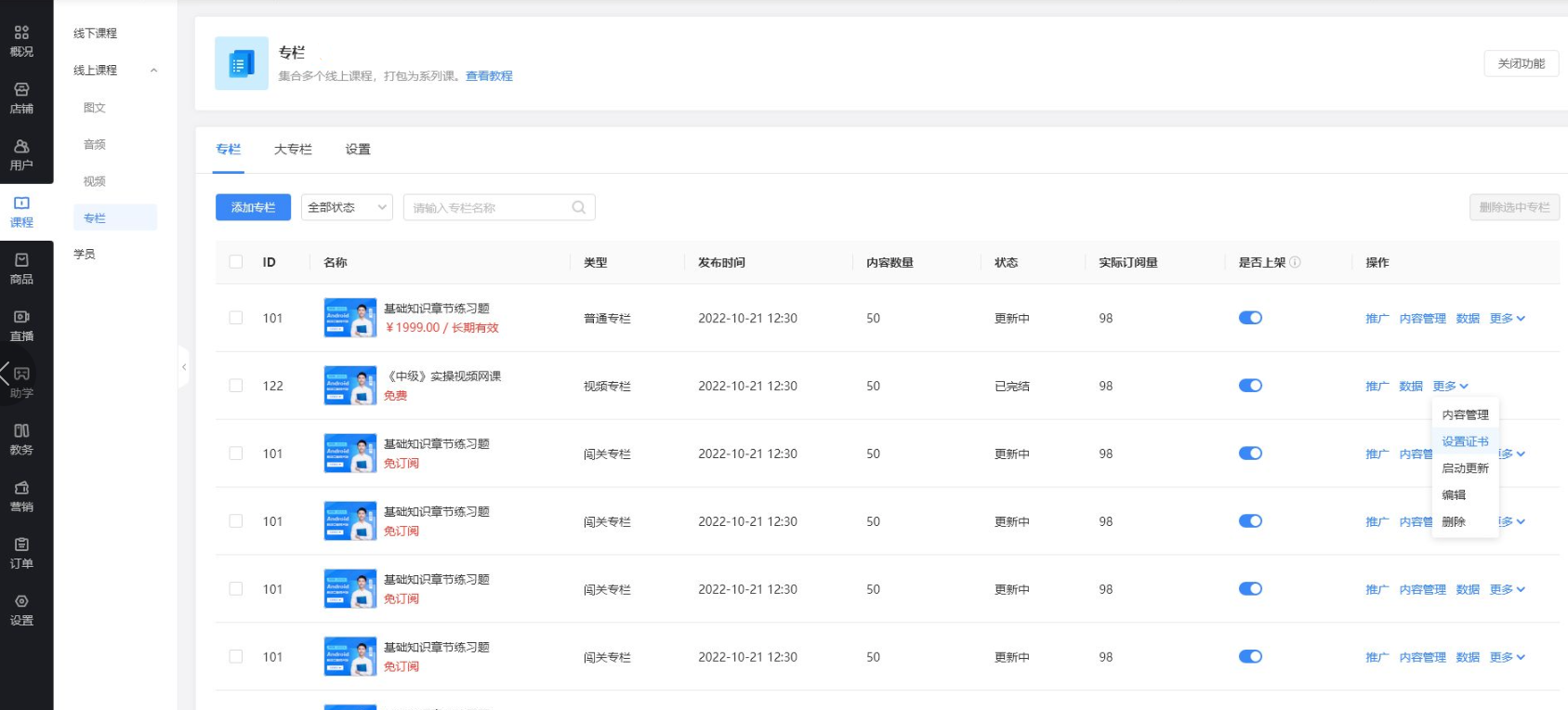Open the 全部状态 status dropdown
Image resolution: width=1568 pixels, height=710 pixels.
click(x=347, y=207)
